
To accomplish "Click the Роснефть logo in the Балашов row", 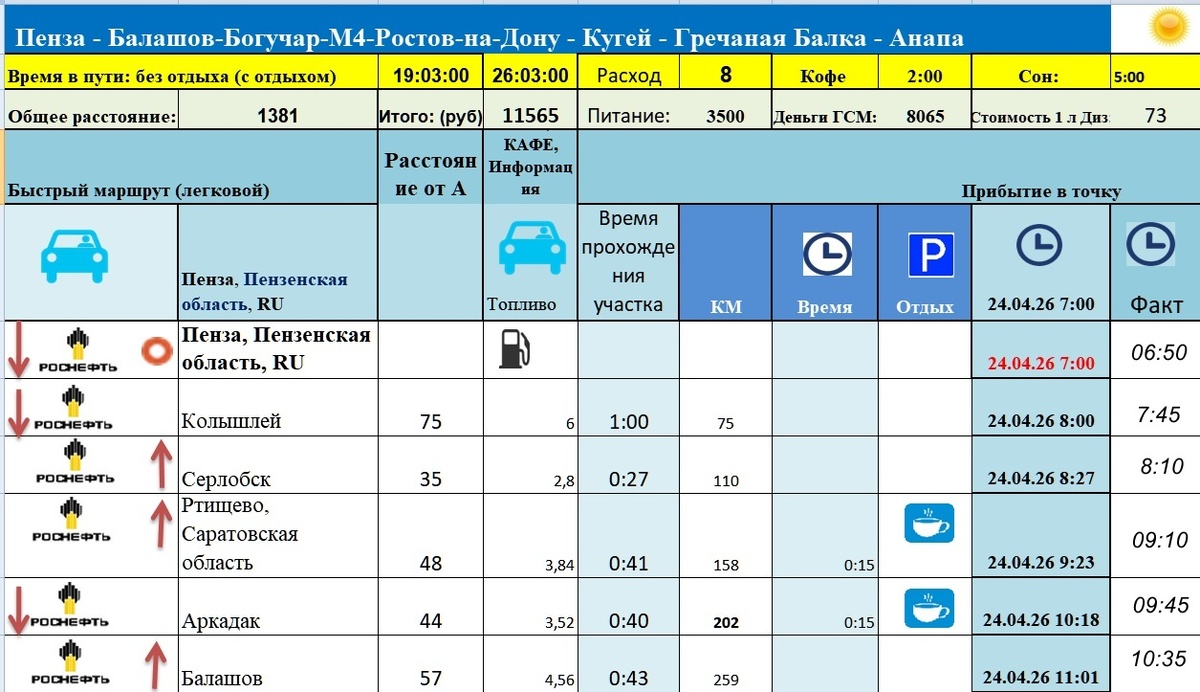I will point(72,665).
